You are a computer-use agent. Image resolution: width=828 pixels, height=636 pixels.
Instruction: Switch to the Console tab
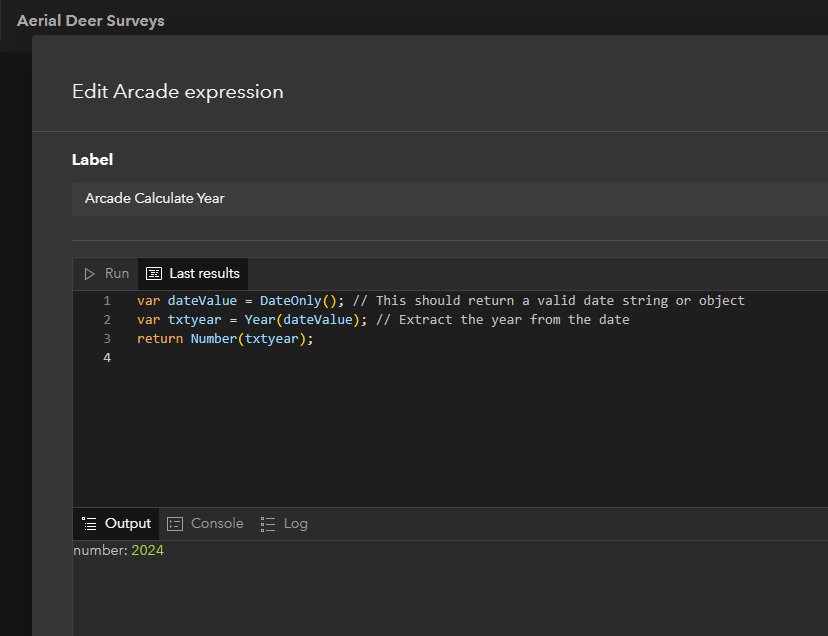[205, 523]
